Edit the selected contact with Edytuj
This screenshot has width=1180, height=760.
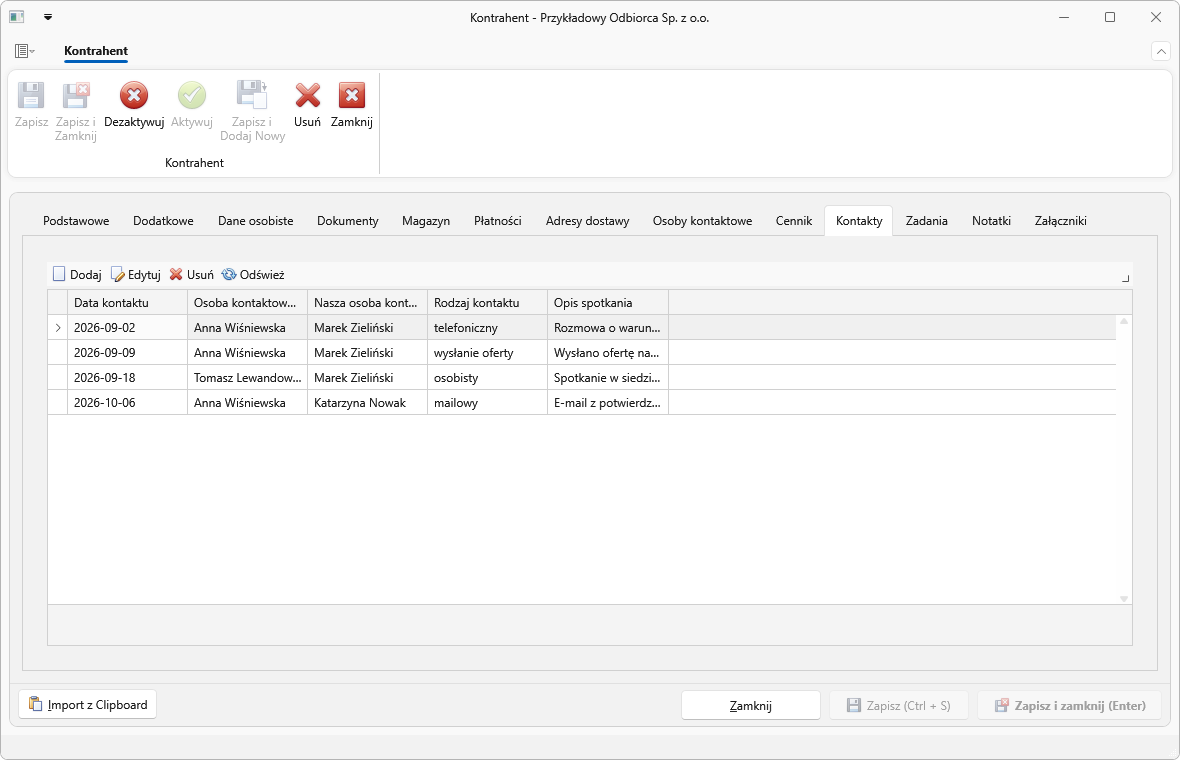coord(135,275)
